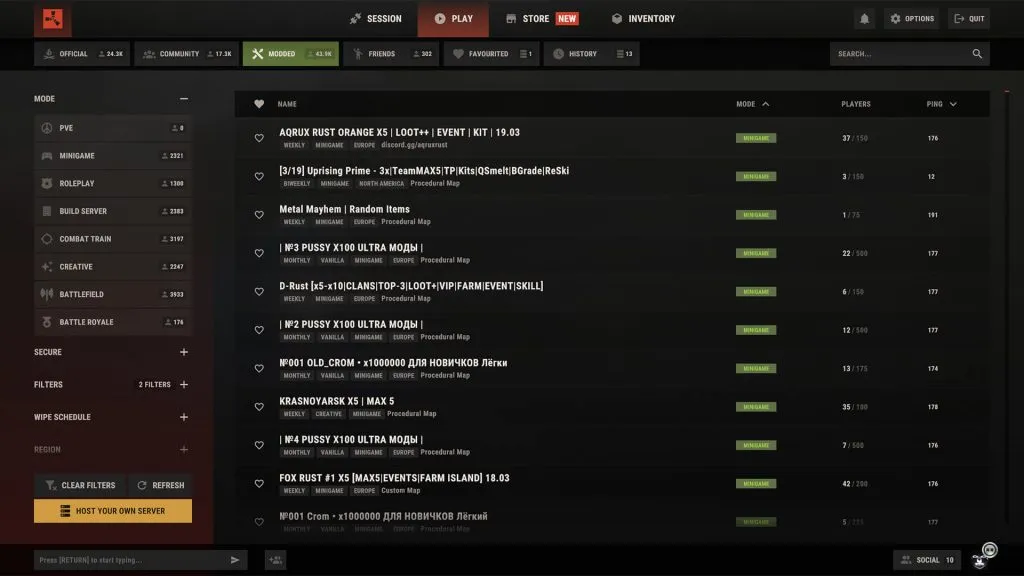Open the invite friends icon beside chat

click(276, 560)
